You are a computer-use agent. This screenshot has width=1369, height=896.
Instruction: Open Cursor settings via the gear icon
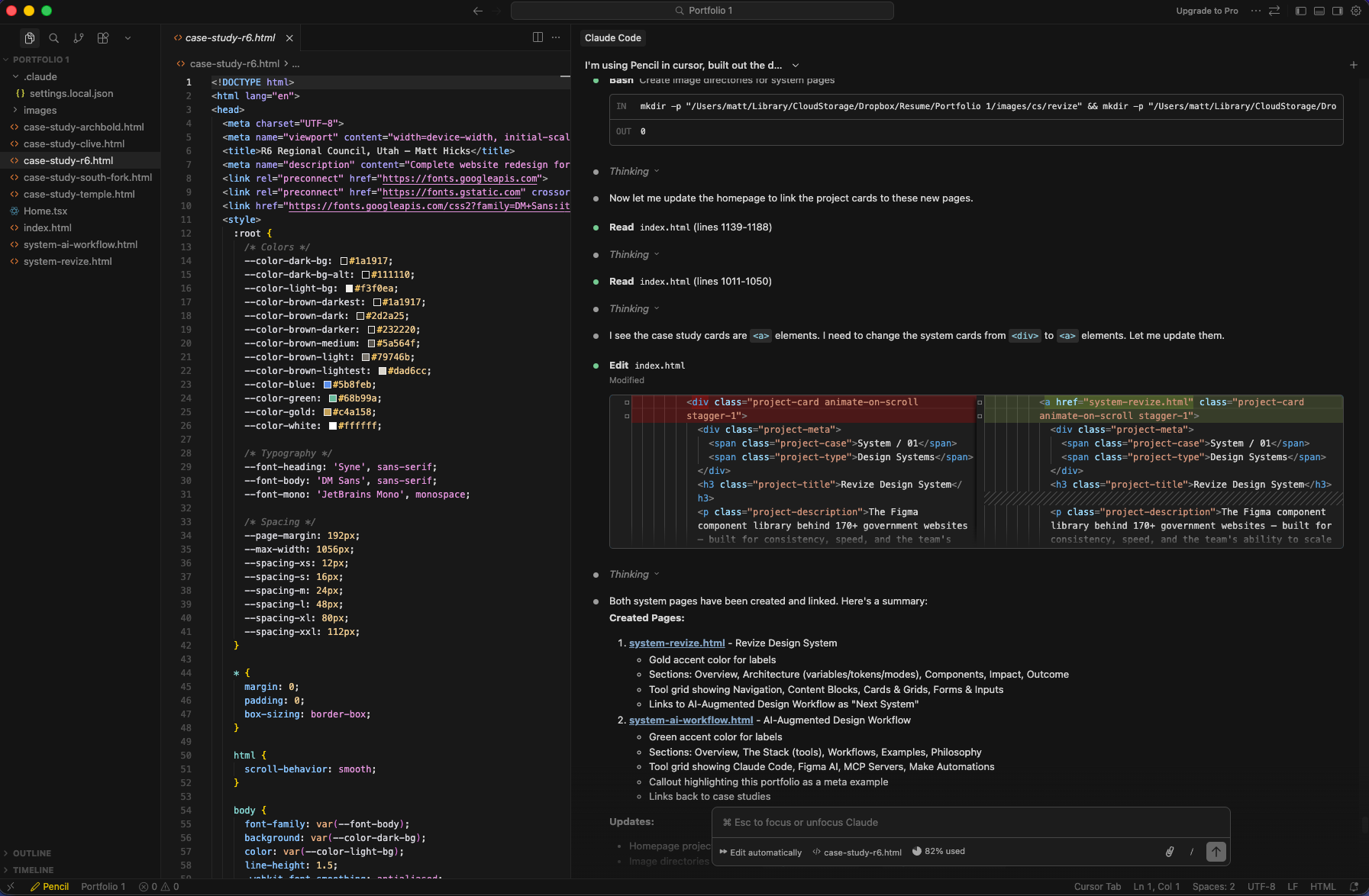(x=1357, y=11)
